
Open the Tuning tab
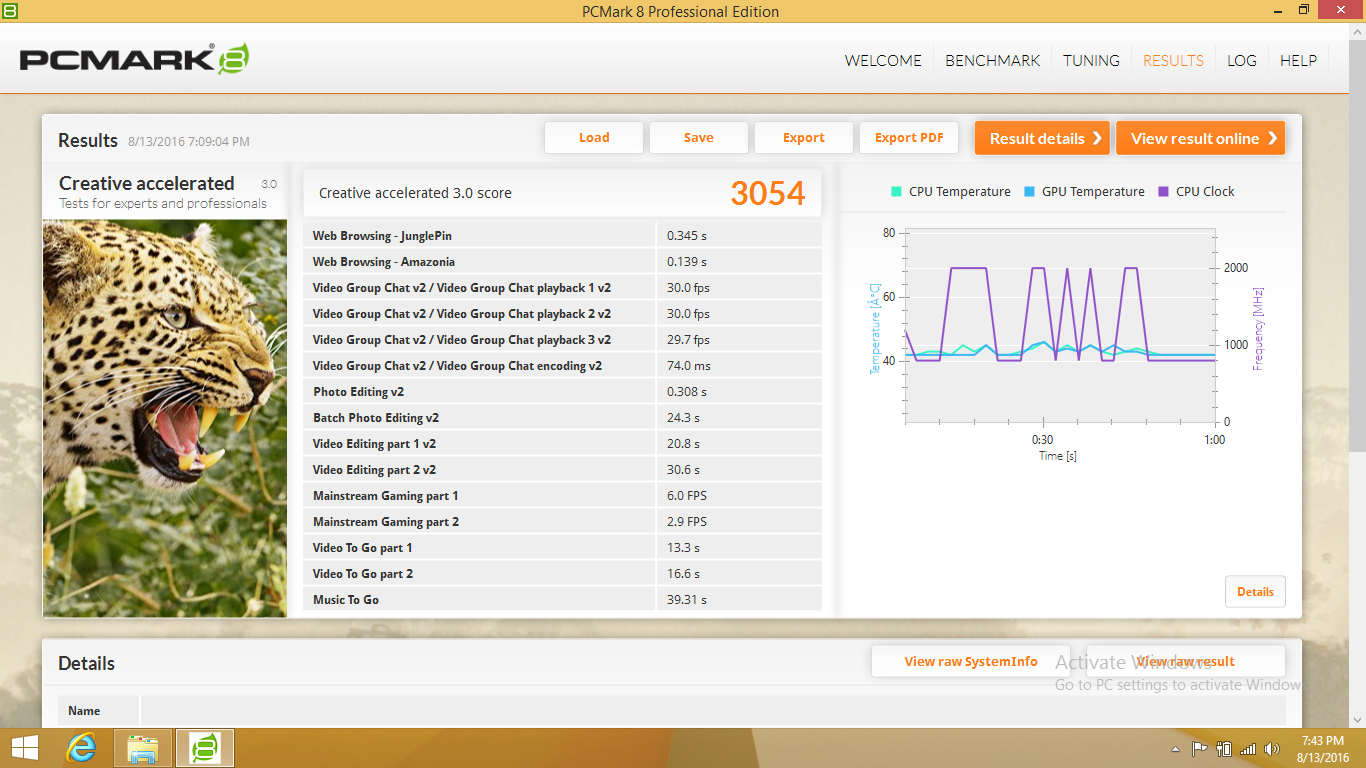tap(1091, 60)
